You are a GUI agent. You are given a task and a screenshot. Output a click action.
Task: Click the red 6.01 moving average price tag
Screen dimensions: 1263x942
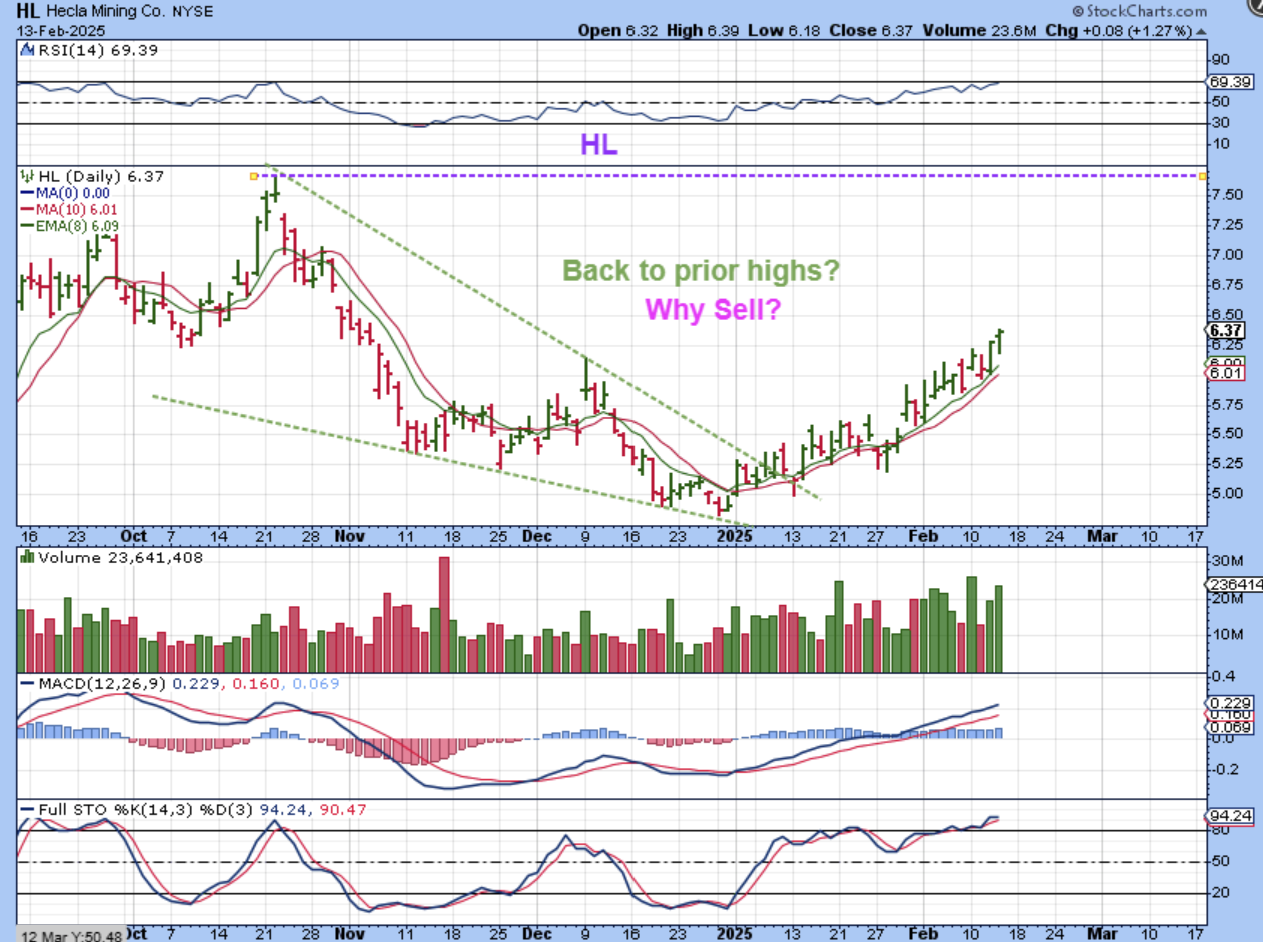(x=1226, y=373)
